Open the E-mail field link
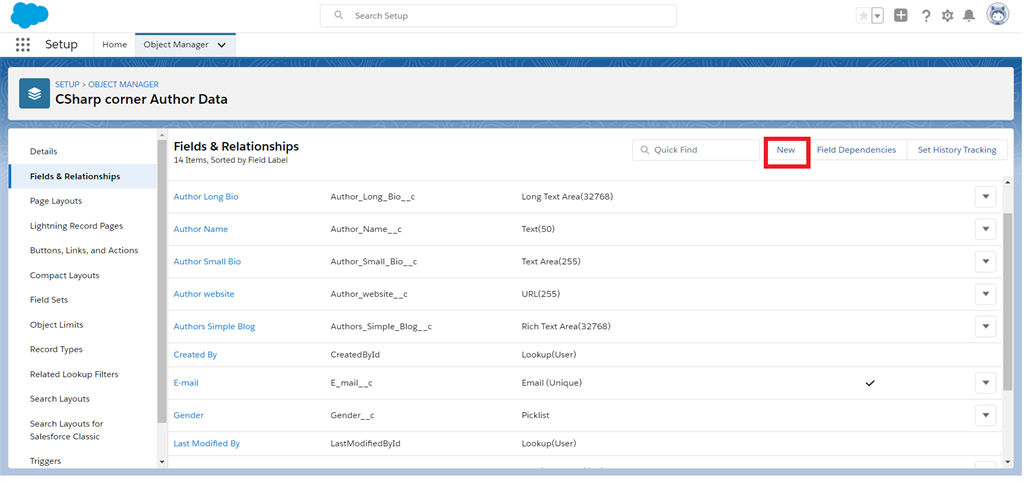1024x483 pixels. [x=186, y=383]
